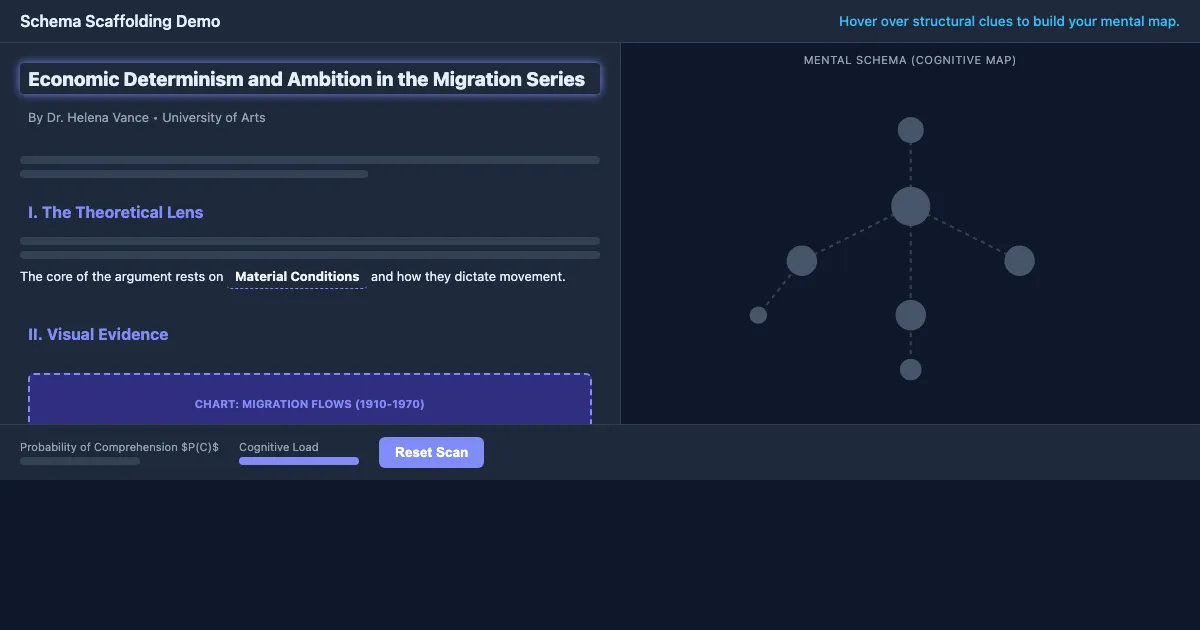The width and height of the screenshot is (1200, 630).
Task: Select the I. The Theoretical Lens heading
Action: click(x=115, y=212)
